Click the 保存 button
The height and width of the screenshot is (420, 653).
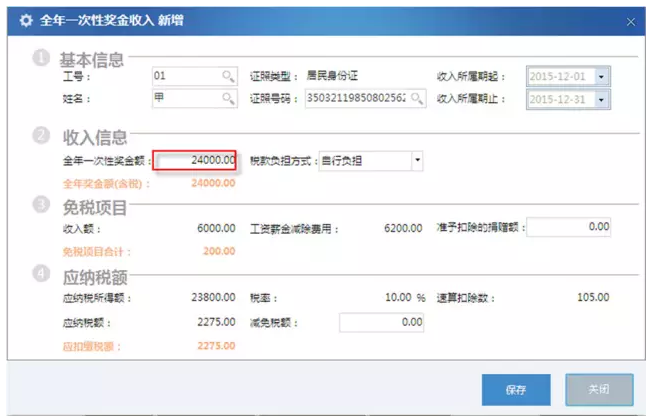[516, 390]
